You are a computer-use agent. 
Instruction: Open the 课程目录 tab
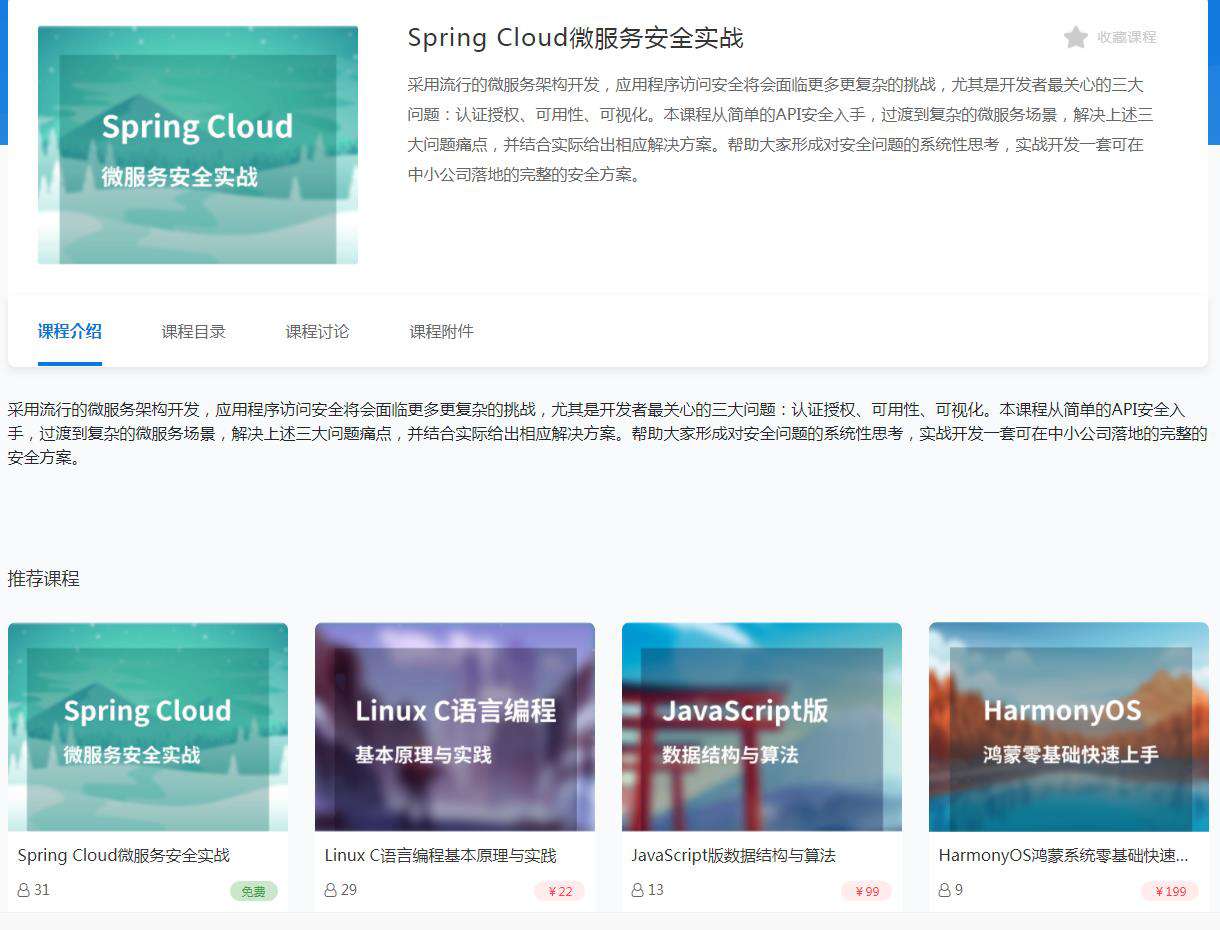194,331
